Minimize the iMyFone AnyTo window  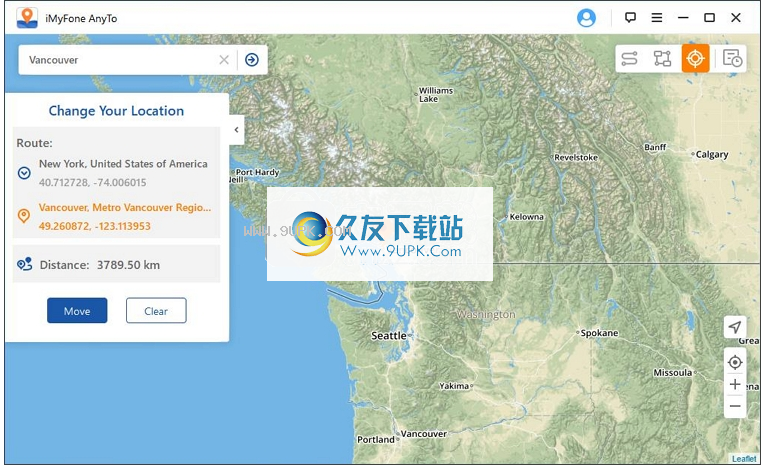click(x=683, y=18)
